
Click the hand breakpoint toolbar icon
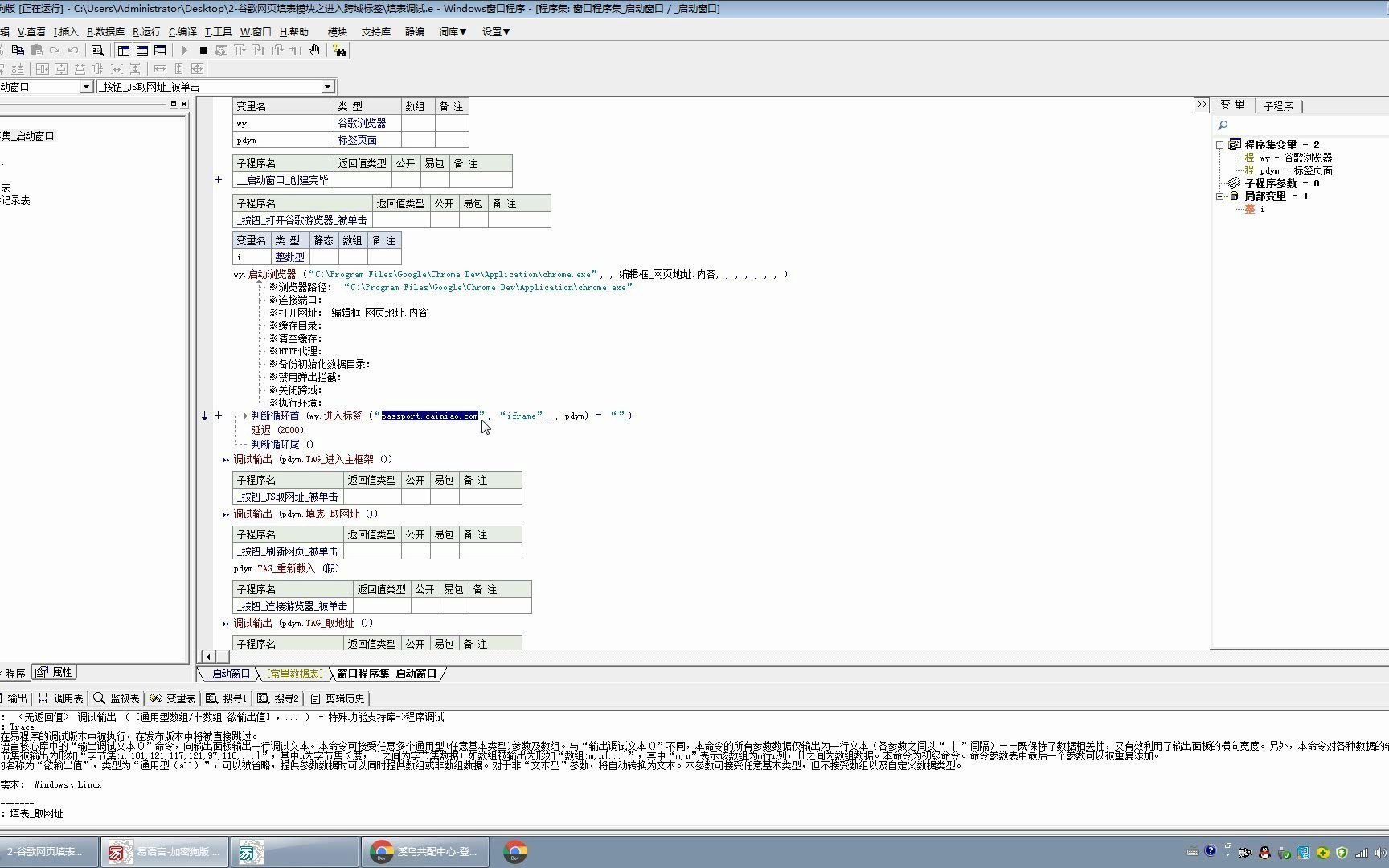(x=314, y=51)
